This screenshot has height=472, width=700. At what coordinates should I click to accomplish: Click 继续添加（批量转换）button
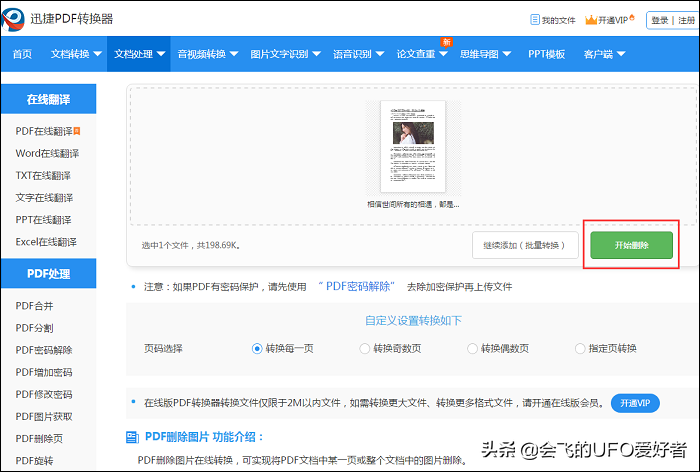pos(525,245)
